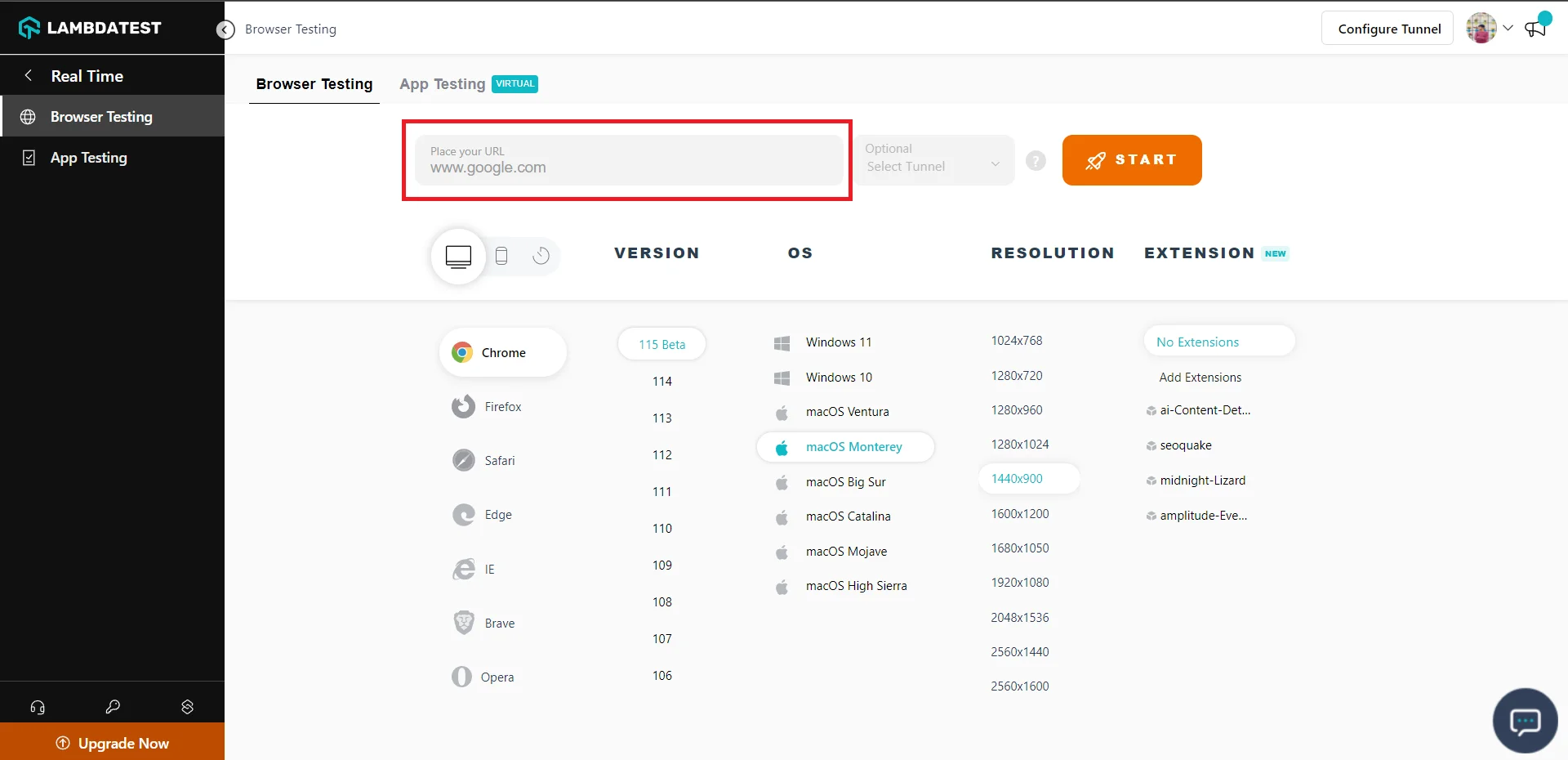Pick the 1600x1200 resolution
This screenshot has height=760, width=1568.
point(1020,514)
